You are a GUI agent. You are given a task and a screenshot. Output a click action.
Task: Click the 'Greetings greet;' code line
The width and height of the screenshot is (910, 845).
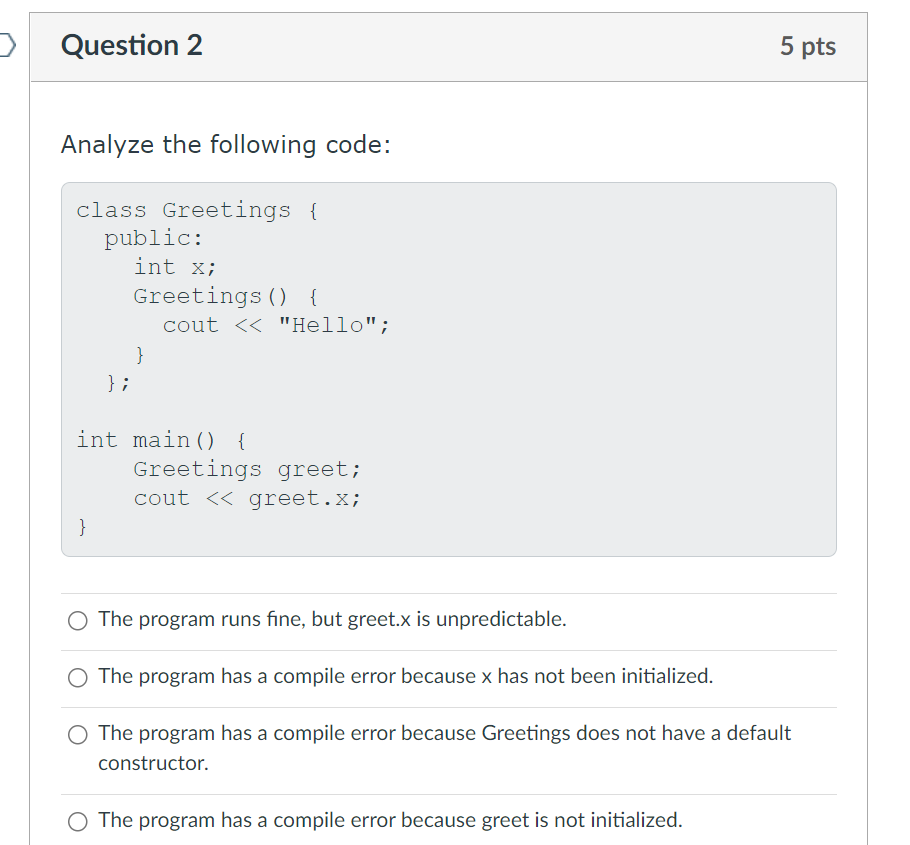click(247, 469)
